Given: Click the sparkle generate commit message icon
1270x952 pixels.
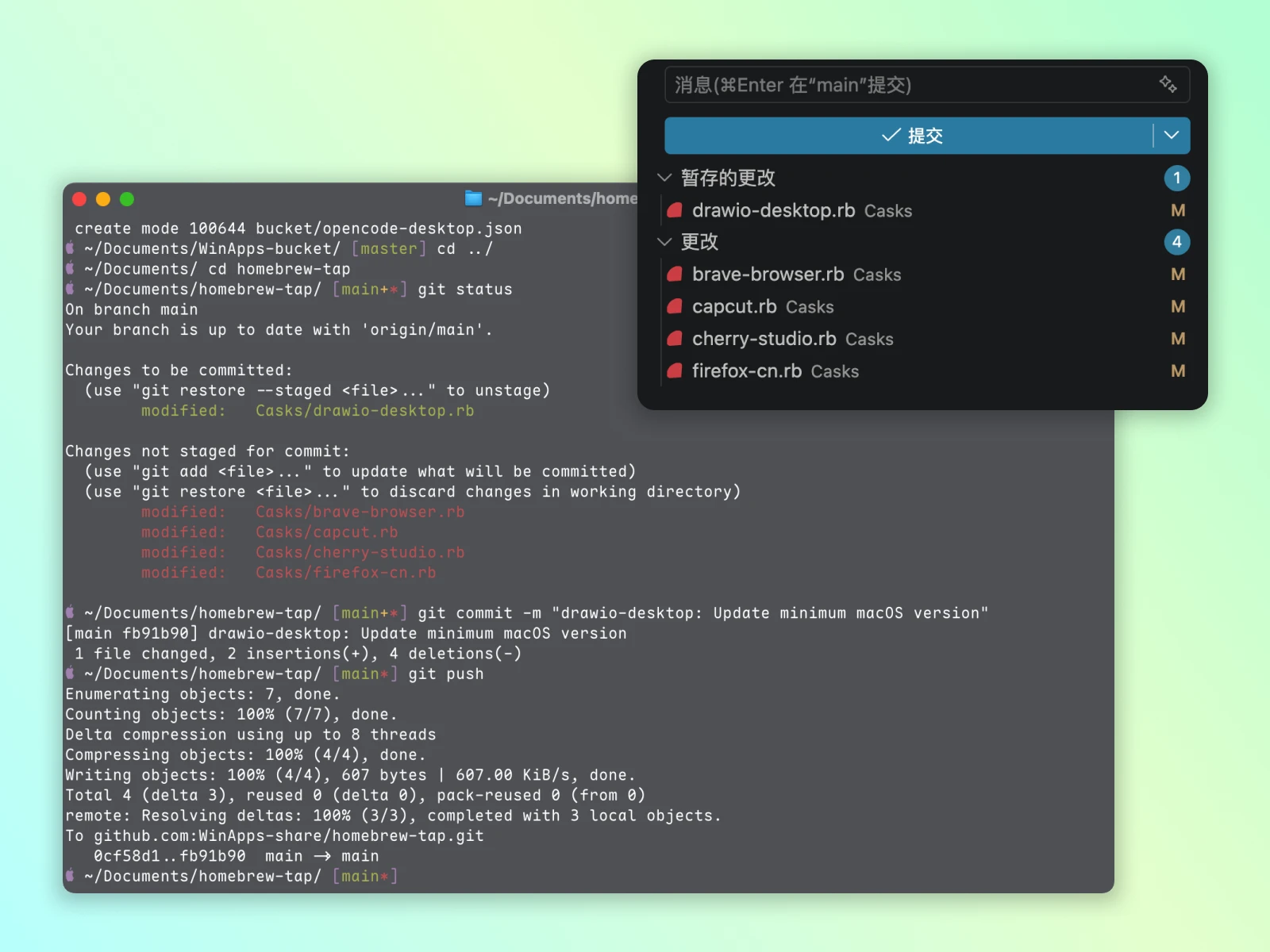Looking at the screenshot, I should click(x=1168, y=84).
